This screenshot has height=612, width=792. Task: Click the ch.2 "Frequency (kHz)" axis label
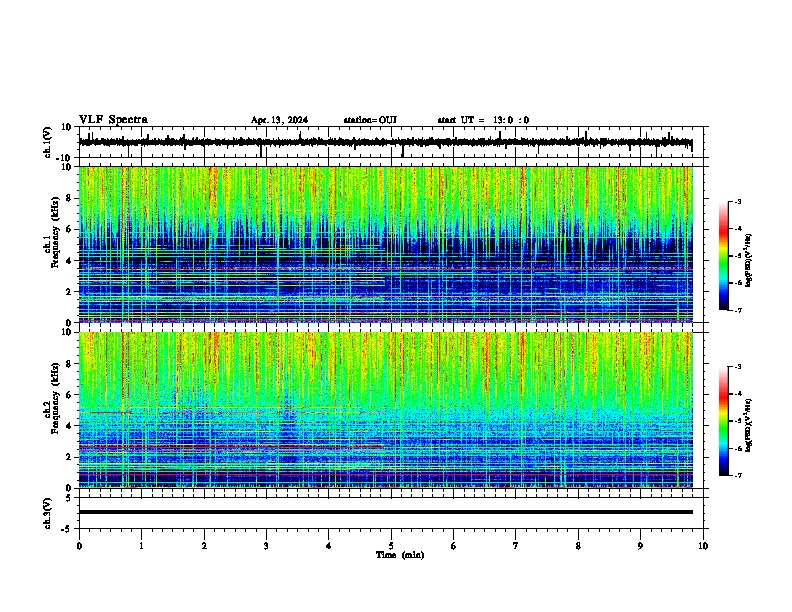(x=55, y=398)
